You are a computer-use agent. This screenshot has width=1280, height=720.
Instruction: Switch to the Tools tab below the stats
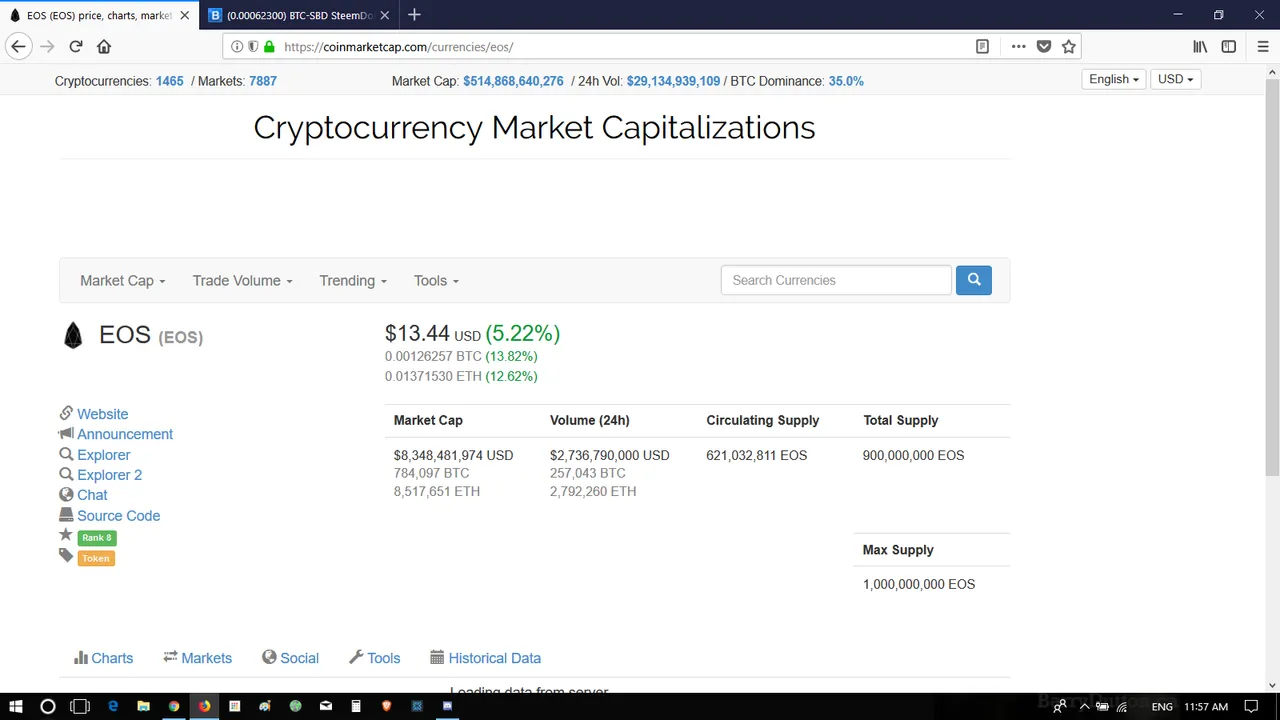(x=374, y=658)
